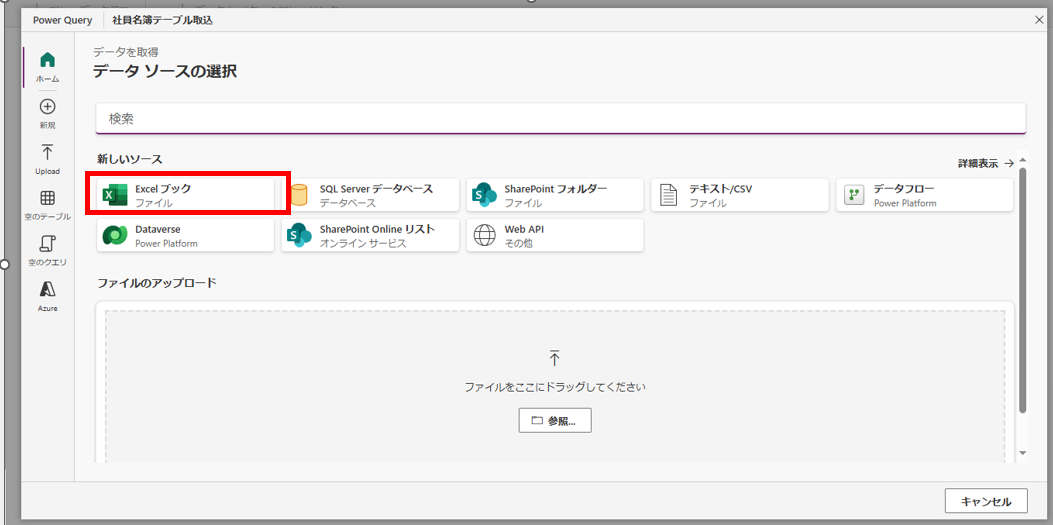Open the ホーム sidebar item
The height and width of the screenshot is (525, 1053).
click(47, 67)
